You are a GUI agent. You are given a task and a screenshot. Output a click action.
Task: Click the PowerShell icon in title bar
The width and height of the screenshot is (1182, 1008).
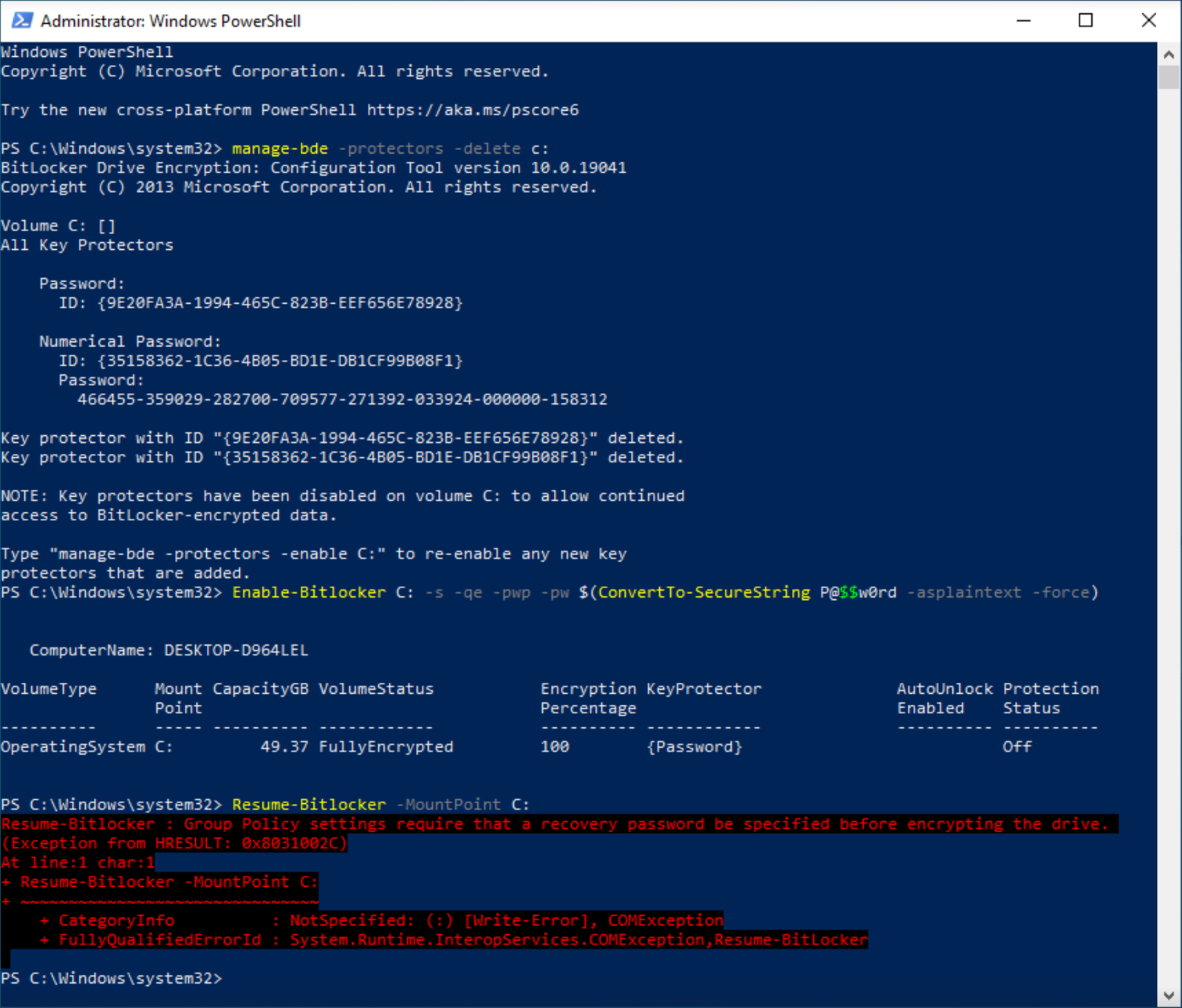point(21,21)
